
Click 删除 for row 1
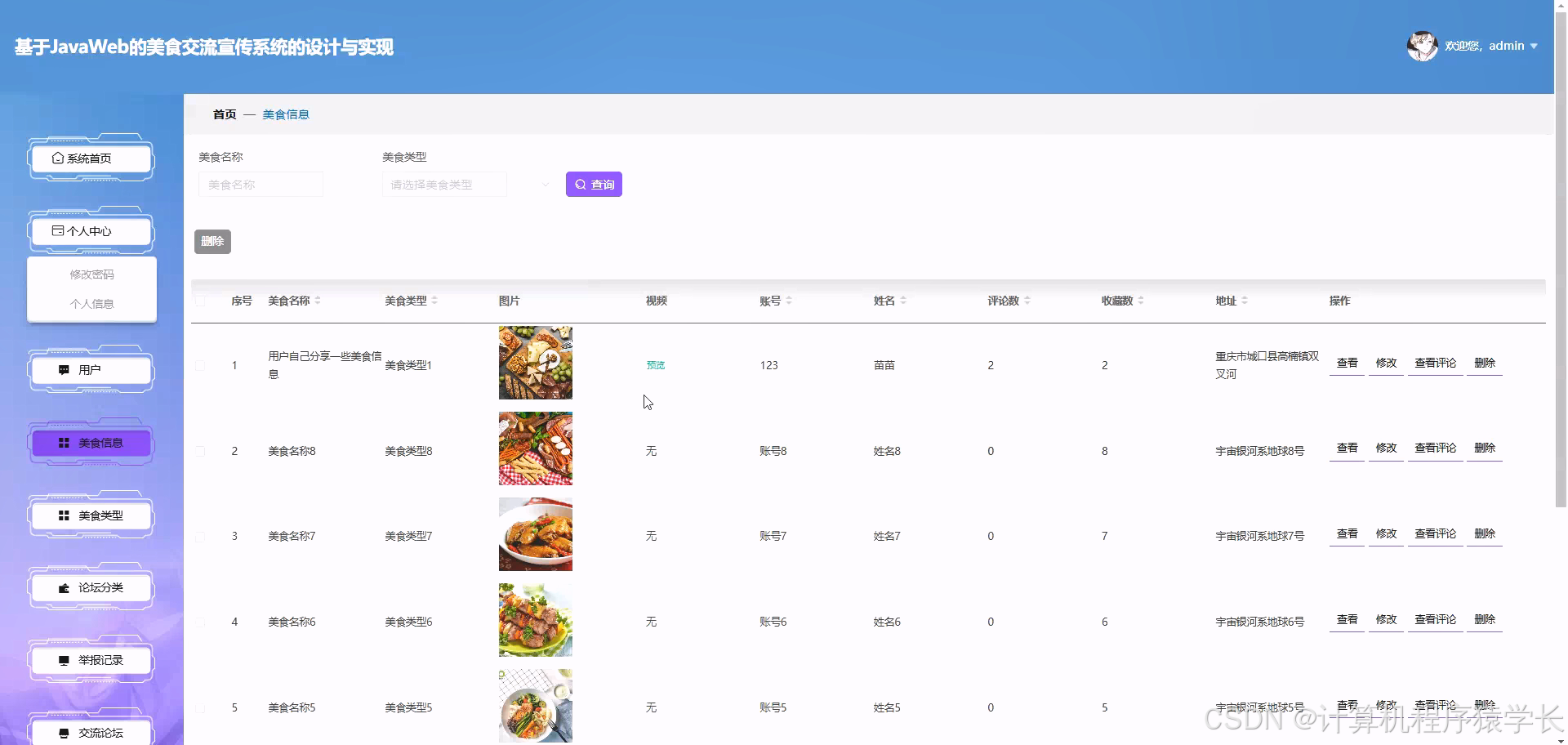click(1485, 363)
